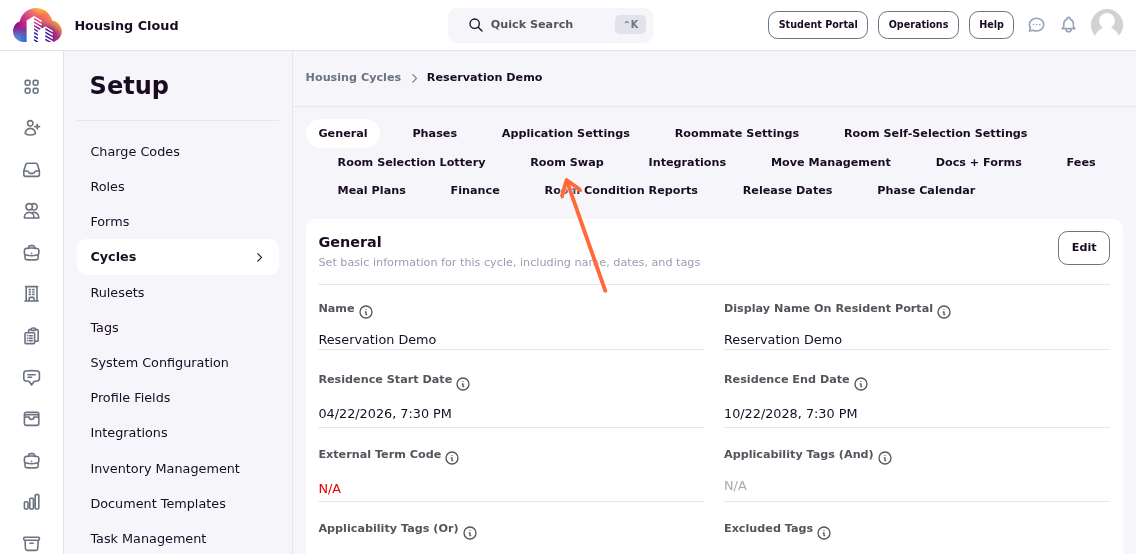Viewport: 1136px width, 554px height.
Task: Open the Student Portal button
Action: 818,25
